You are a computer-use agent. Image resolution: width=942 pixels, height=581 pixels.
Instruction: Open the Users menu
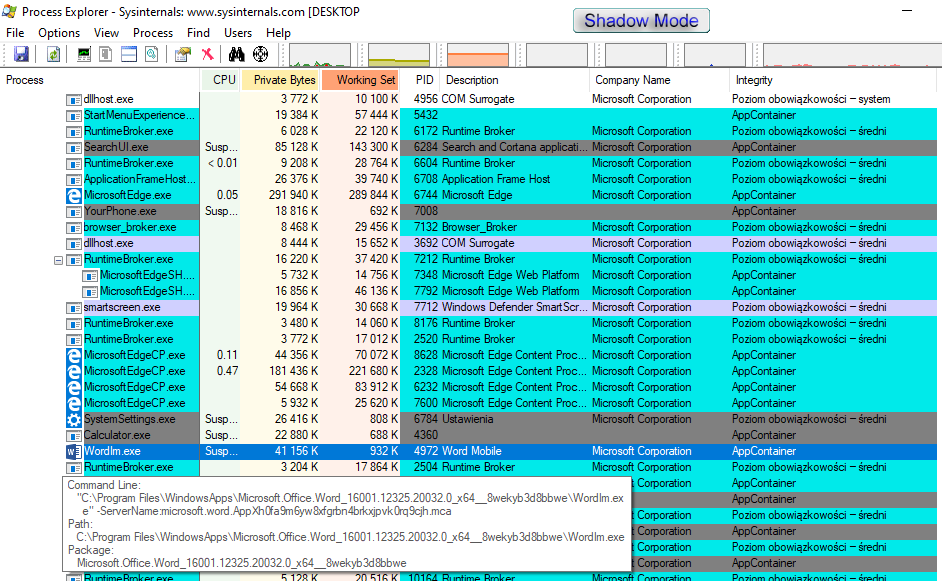click(x=238, y=33)
